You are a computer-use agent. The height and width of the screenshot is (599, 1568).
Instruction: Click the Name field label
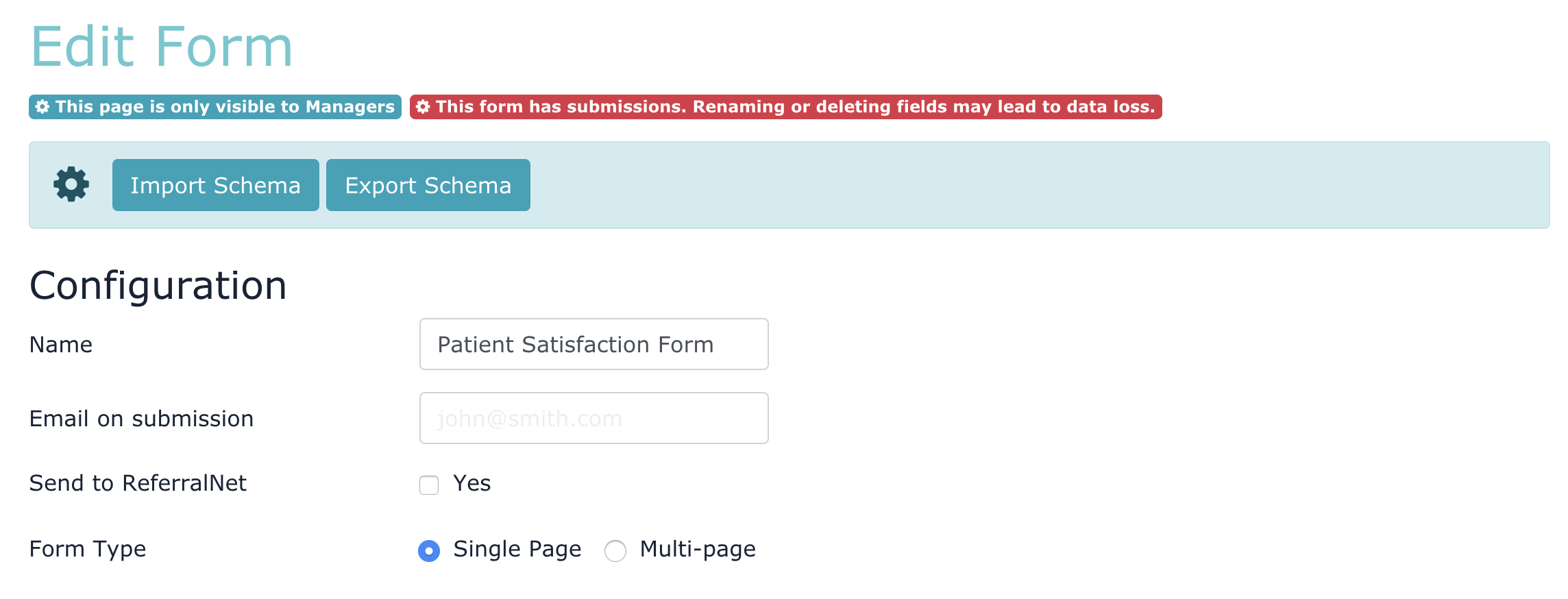pos(61,345)
